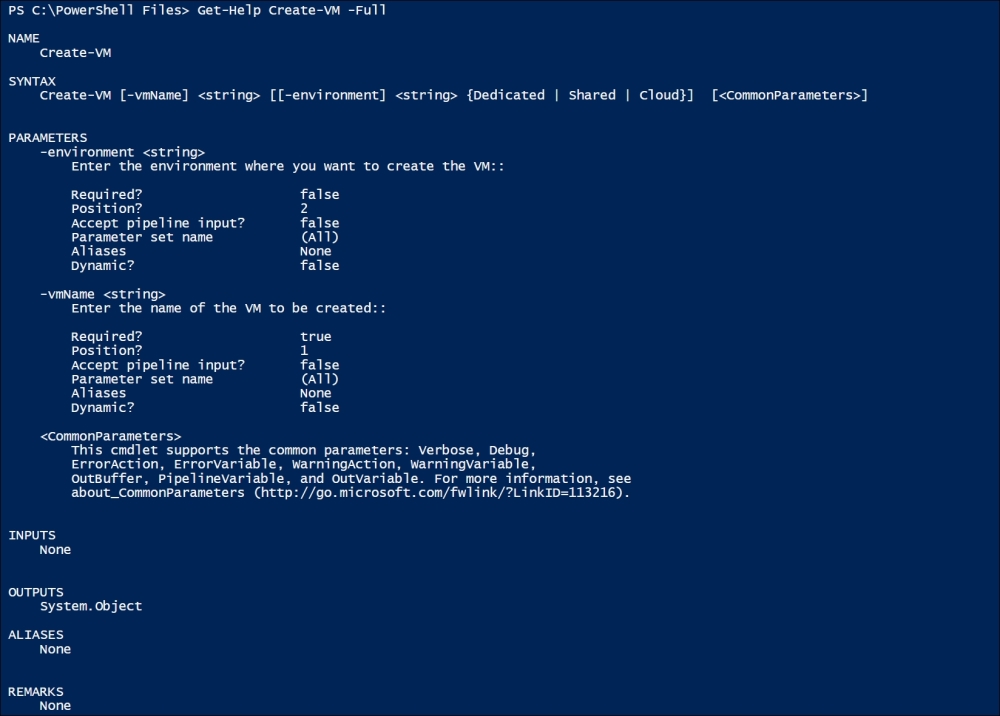Click the INPUTS section heading
This screenshot has width=1000, height=716.
coord(32,536)
